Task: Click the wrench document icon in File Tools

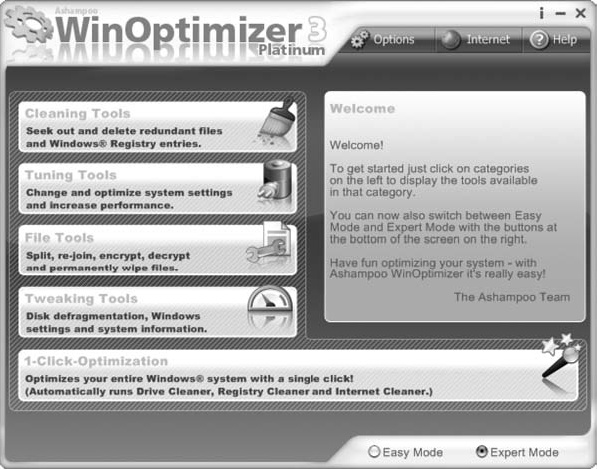Action: coord(269,242)
